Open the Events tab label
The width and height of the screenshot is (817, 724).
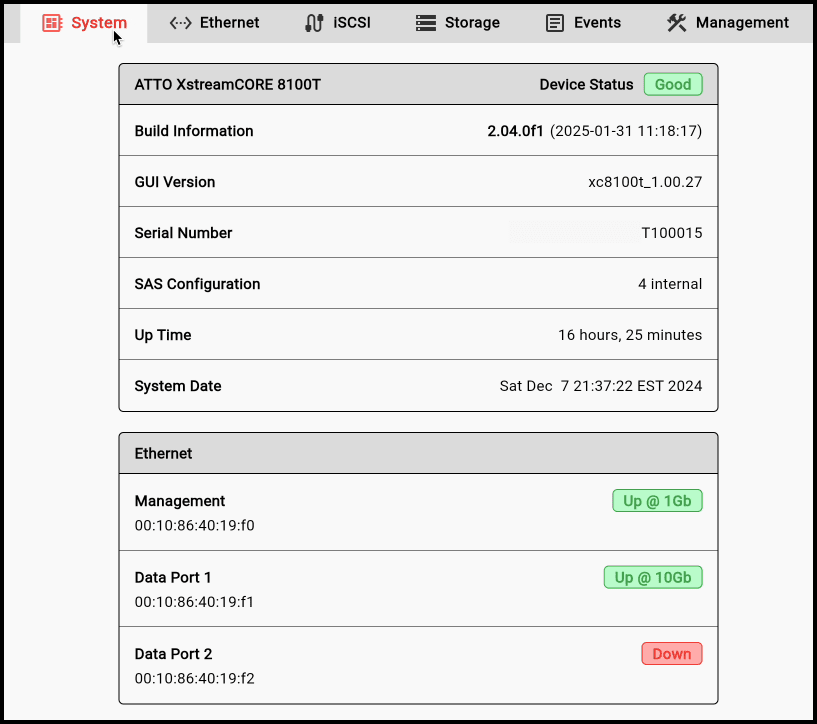point(597,23)
